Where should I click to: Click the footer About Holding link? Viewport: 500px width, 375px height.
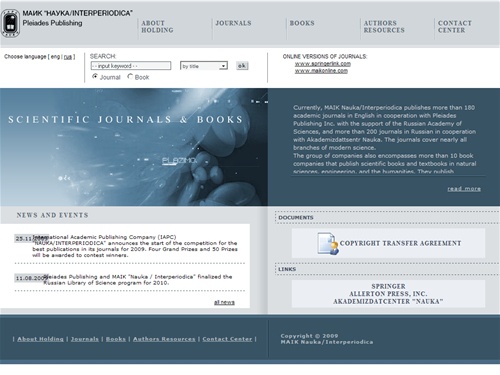coord(40,339)
